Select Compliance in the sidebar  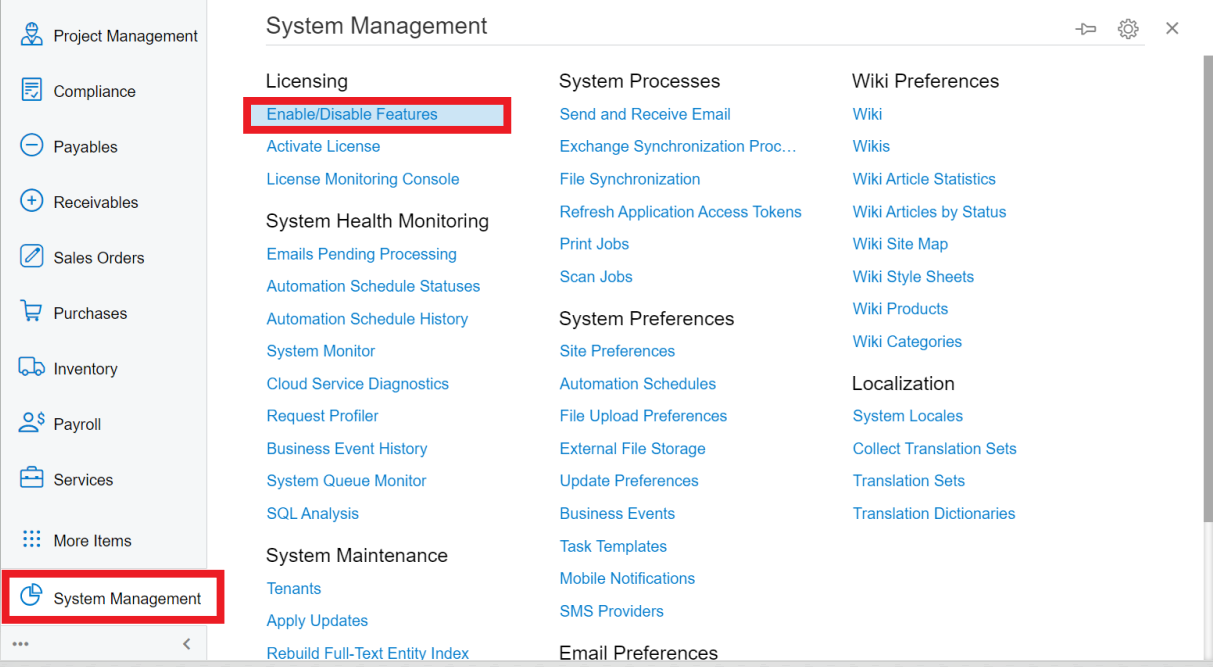pyautogui.click(x=93, y=90)
